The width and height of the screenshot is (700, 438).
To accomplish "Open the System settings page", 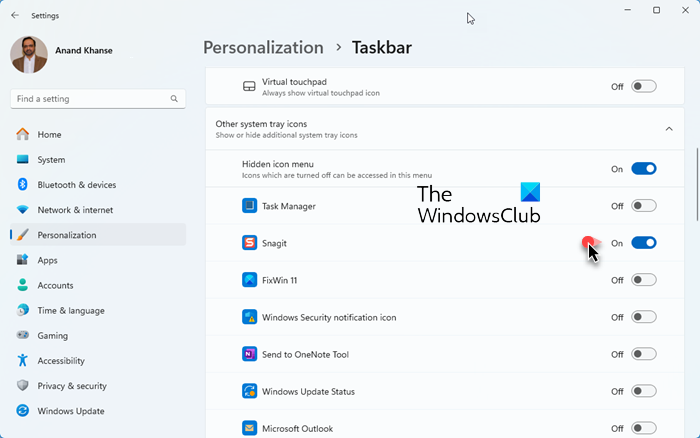I will (x=98, y=159).
